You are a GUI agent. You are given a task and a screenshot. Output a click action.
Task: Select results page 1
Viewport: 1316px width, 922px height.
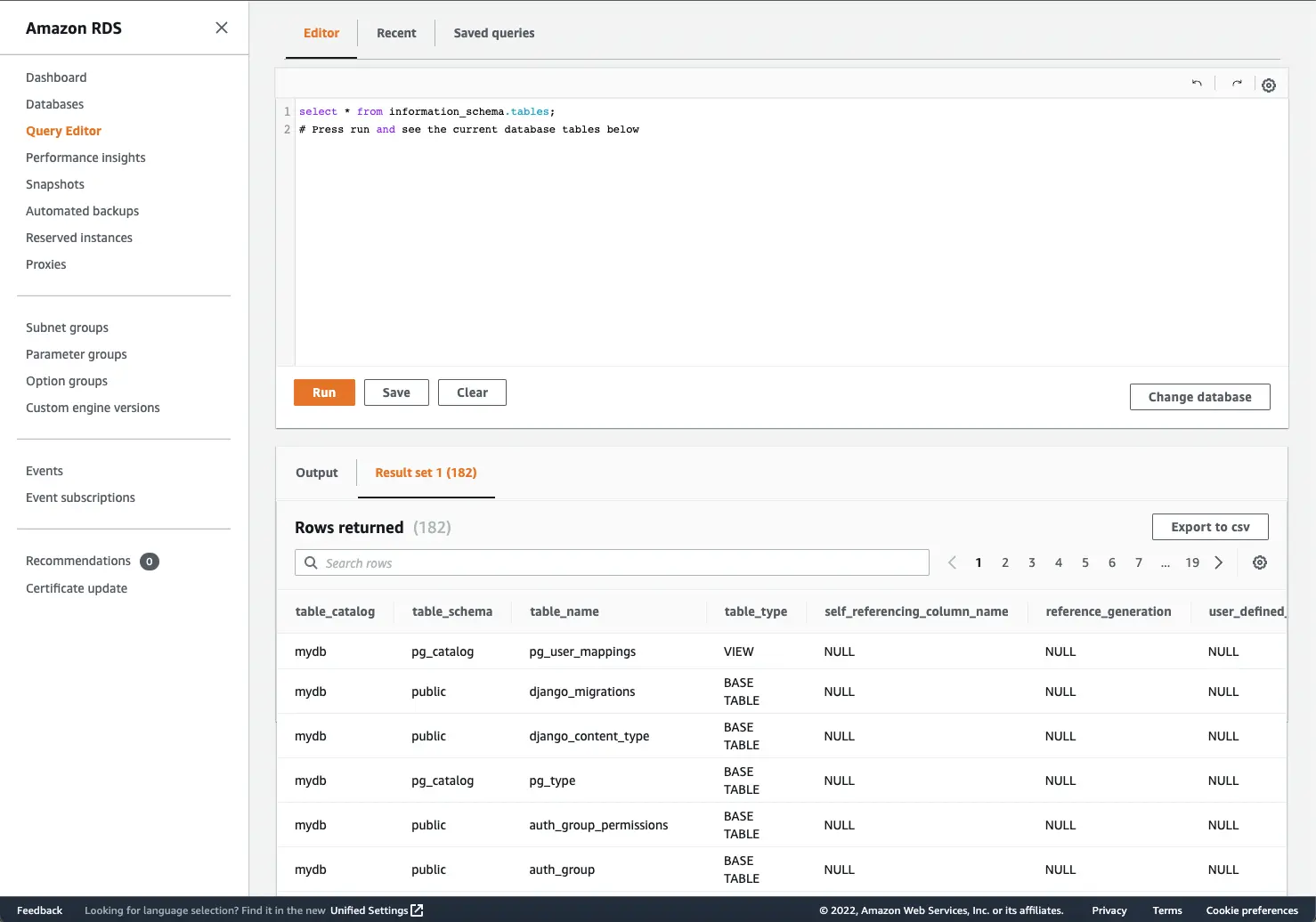pyautogui.click(x=979, y=562)
